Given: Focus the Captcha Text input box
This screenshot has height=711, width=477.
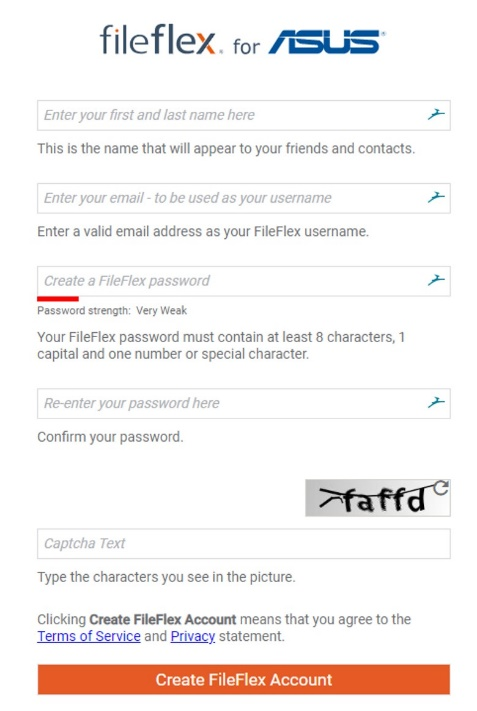Looking at the screenshot, I should [243, 543].
